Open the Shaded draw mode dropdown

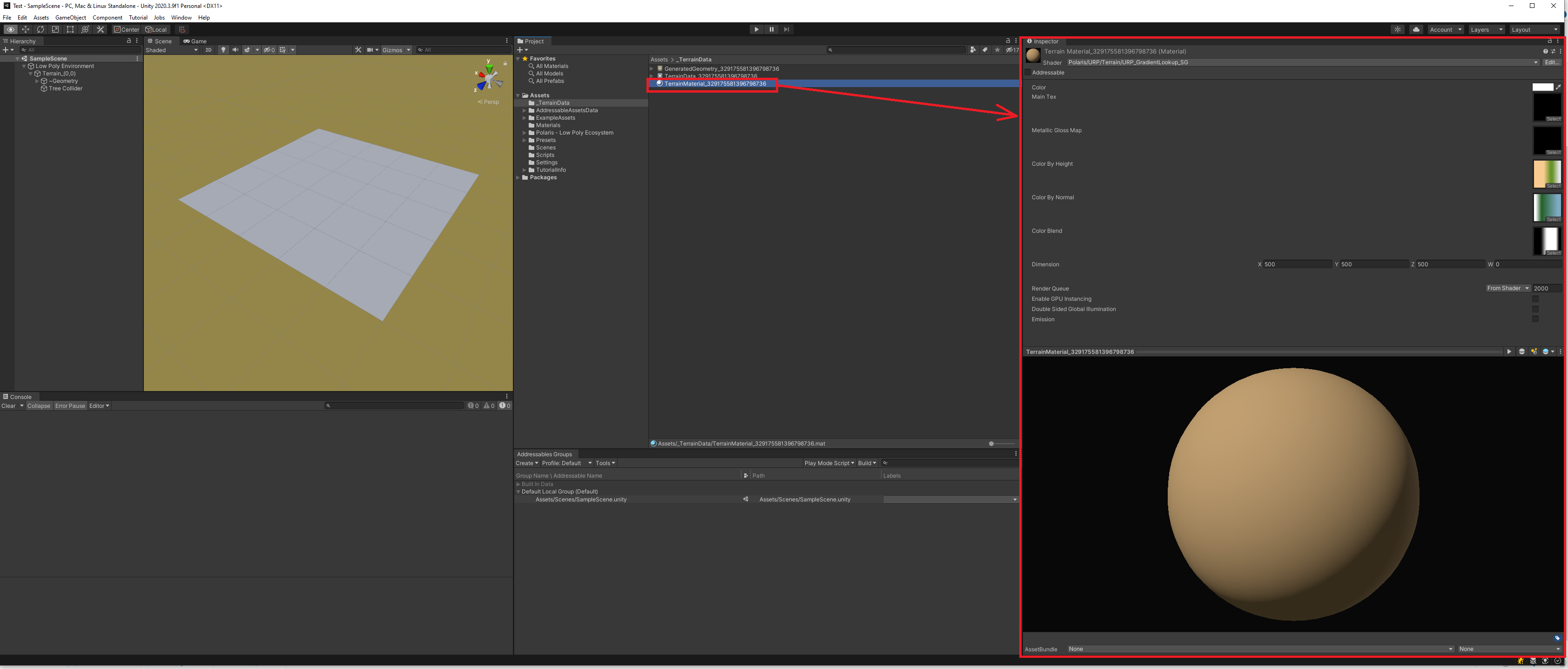pyautogui.click(x=172, y=50)
